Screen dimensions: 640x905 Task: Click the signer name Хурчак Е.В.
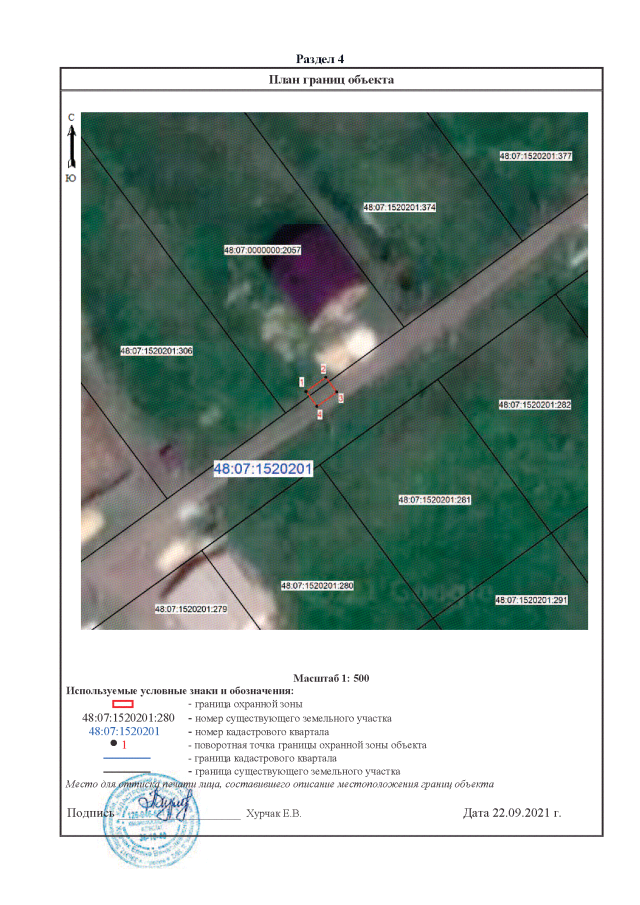point(273,813)
